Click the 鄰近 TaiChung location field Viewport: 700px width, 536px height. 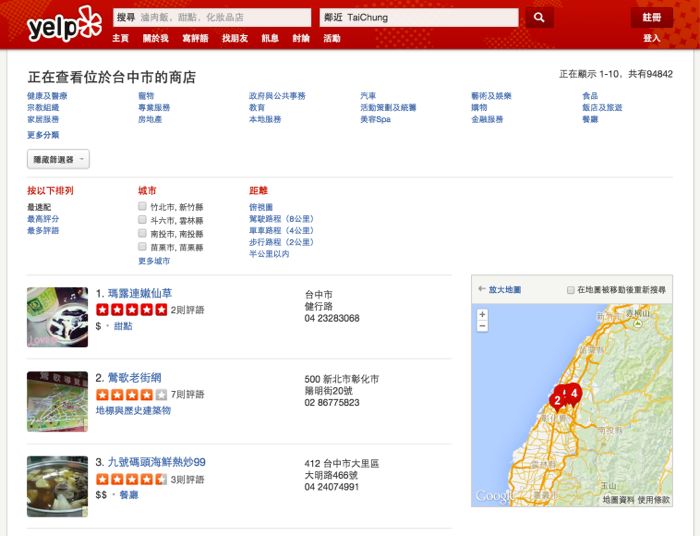tap(419, 17)
